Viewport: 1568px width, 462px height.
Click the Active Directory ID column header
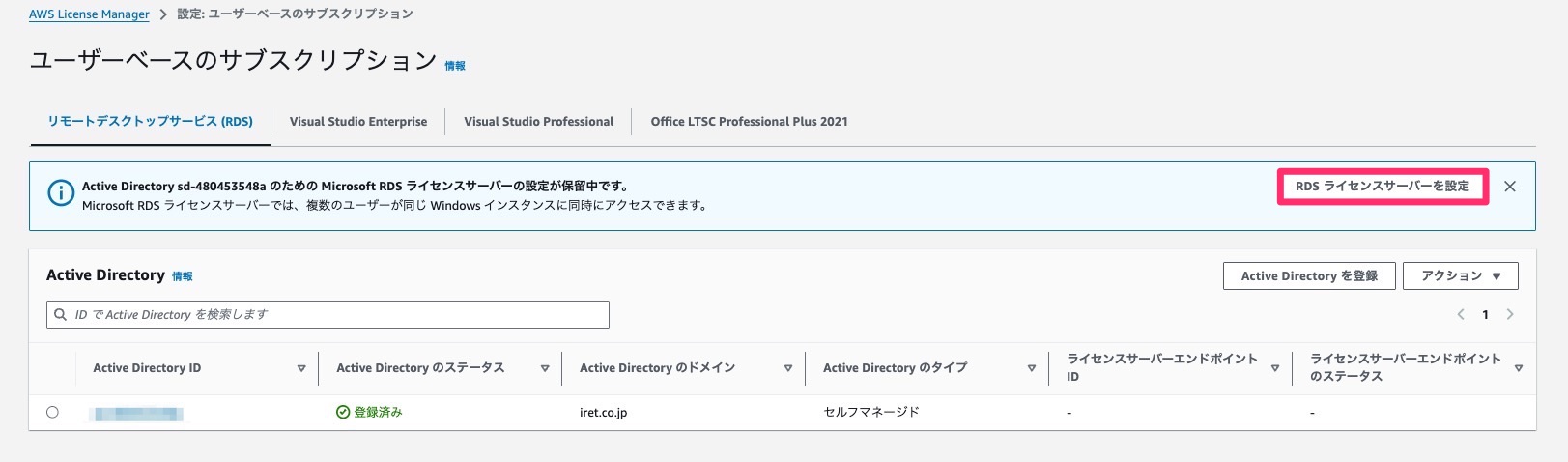point(147,368)
